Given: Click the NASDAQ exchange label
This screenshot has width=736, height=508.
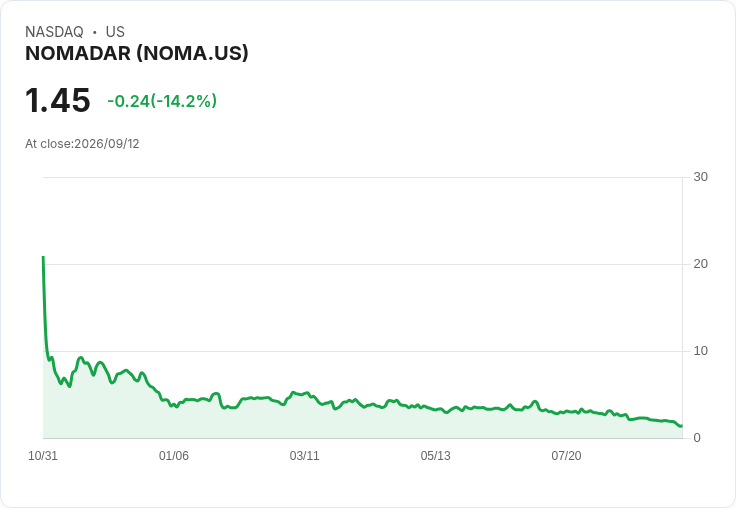Looking at the screenshot, I should [x=54, y=32].
